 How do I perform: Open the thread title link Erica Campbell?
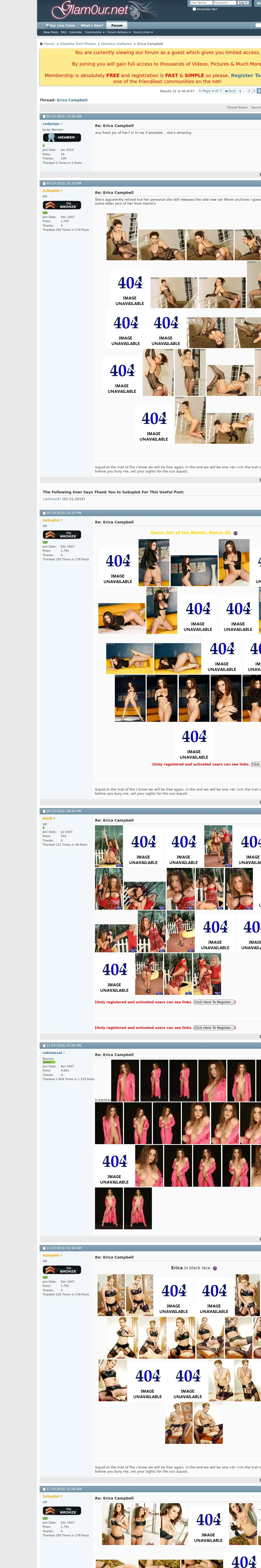(x=72, y=100)
